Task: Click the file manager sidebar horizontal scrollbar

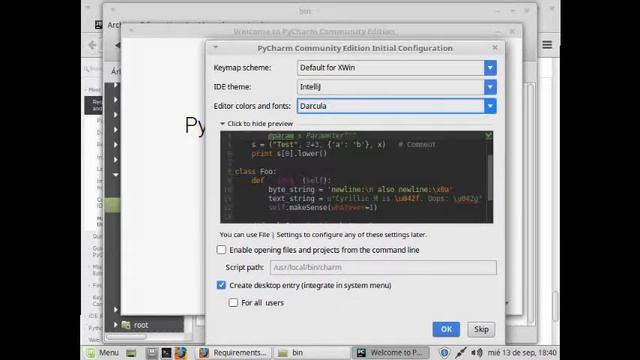Action: point(126,337)
